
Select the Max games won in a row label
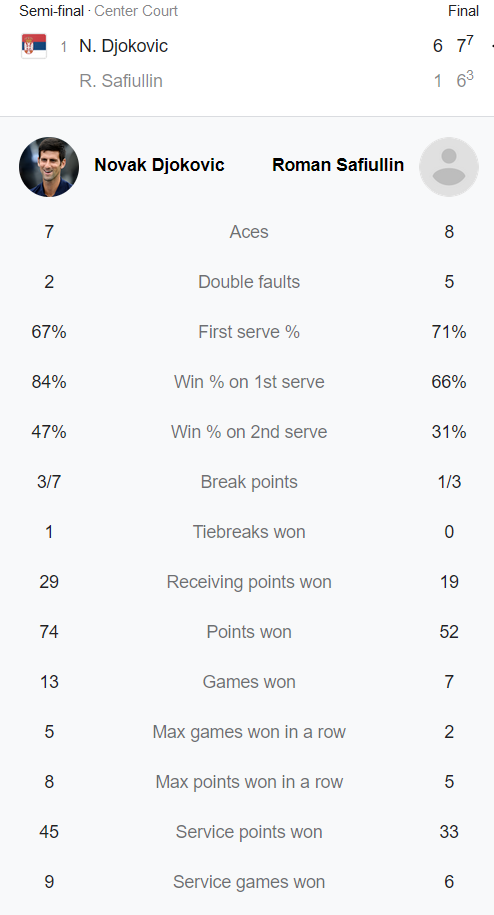point(249,732)
